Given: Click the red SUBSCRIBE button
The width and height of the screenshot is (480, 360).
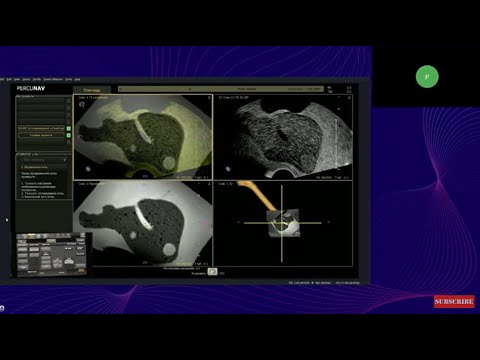Looking at the screenshot, I should point(454,301).
